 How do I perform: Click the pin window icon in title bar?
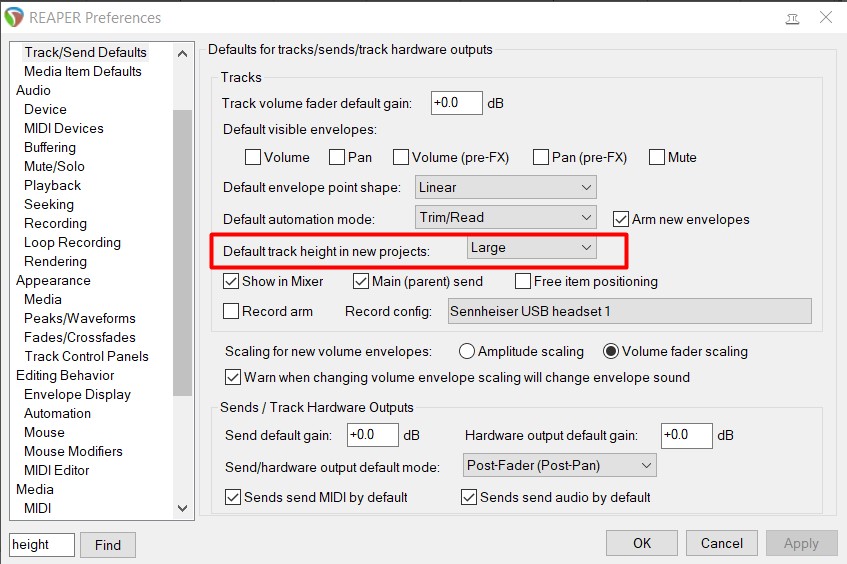(x=792, y=18)
